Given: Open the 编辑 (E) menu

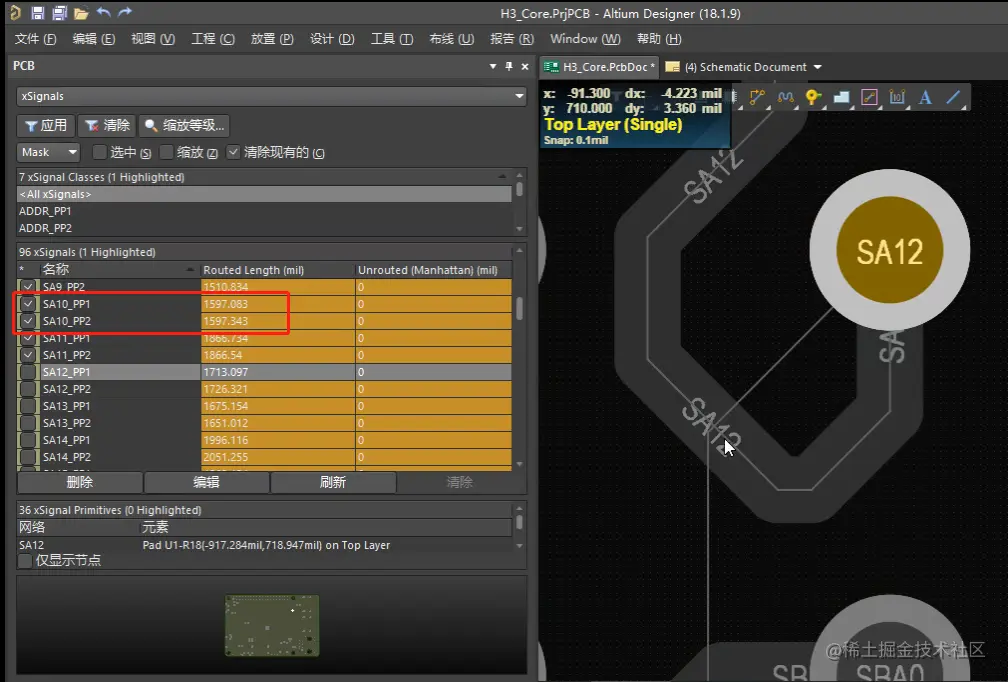Looking at the screenshot, I should click(94, 39).
